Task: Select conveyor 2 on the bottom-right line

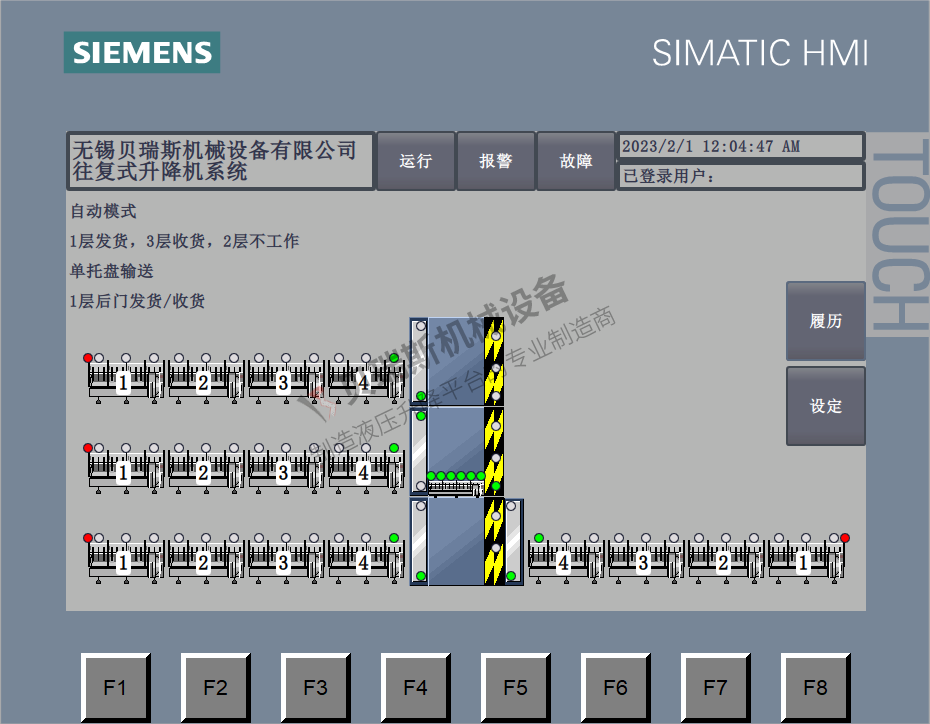Action: click(x=723, y=562)
